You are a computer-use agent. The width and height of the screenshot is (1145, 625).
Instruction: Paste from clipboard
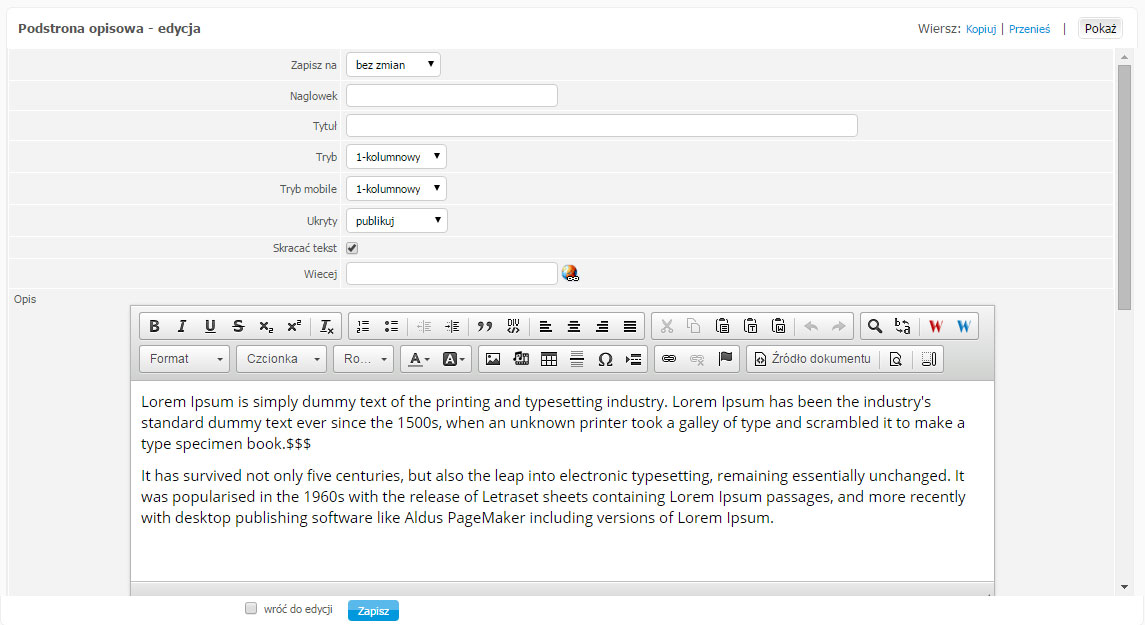pyautogui.click(x=722, y=326)
